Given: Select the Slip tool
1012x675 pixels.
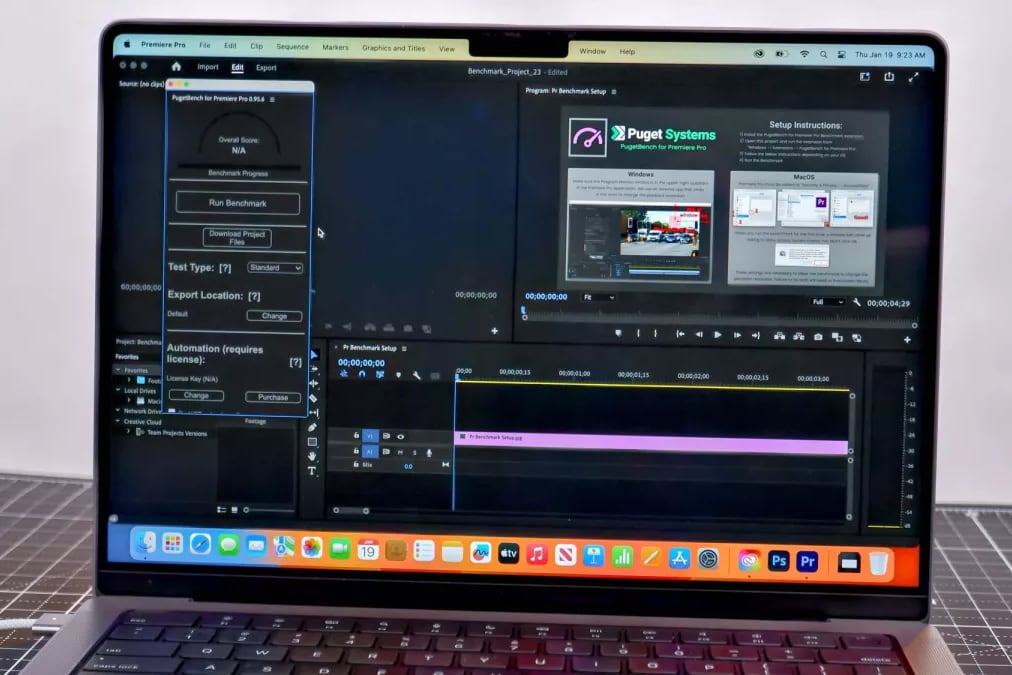Looking at the screenshot, I should point(314,412).
